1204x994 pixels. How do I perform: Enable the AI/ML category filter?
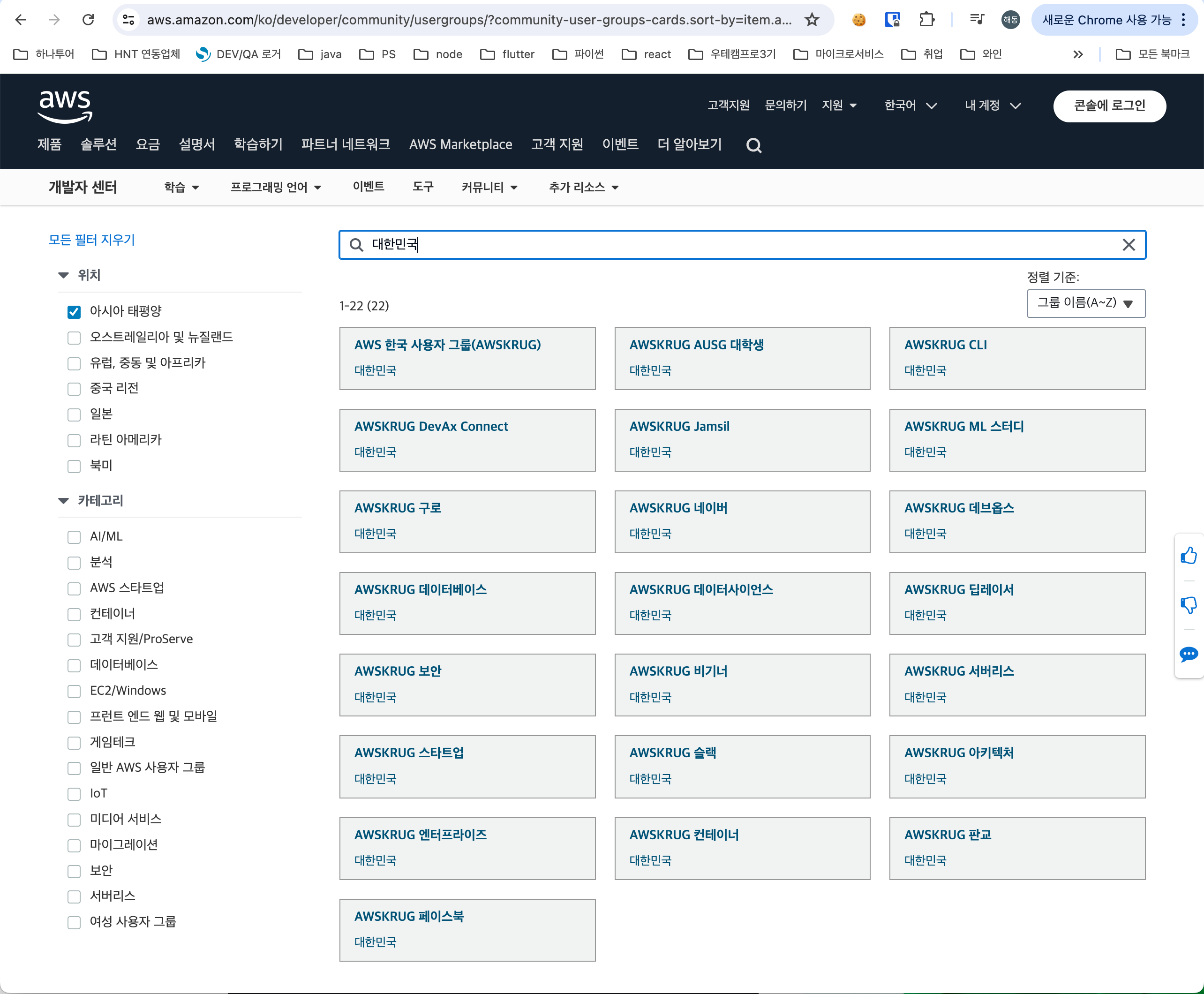[x=74, y=537]
